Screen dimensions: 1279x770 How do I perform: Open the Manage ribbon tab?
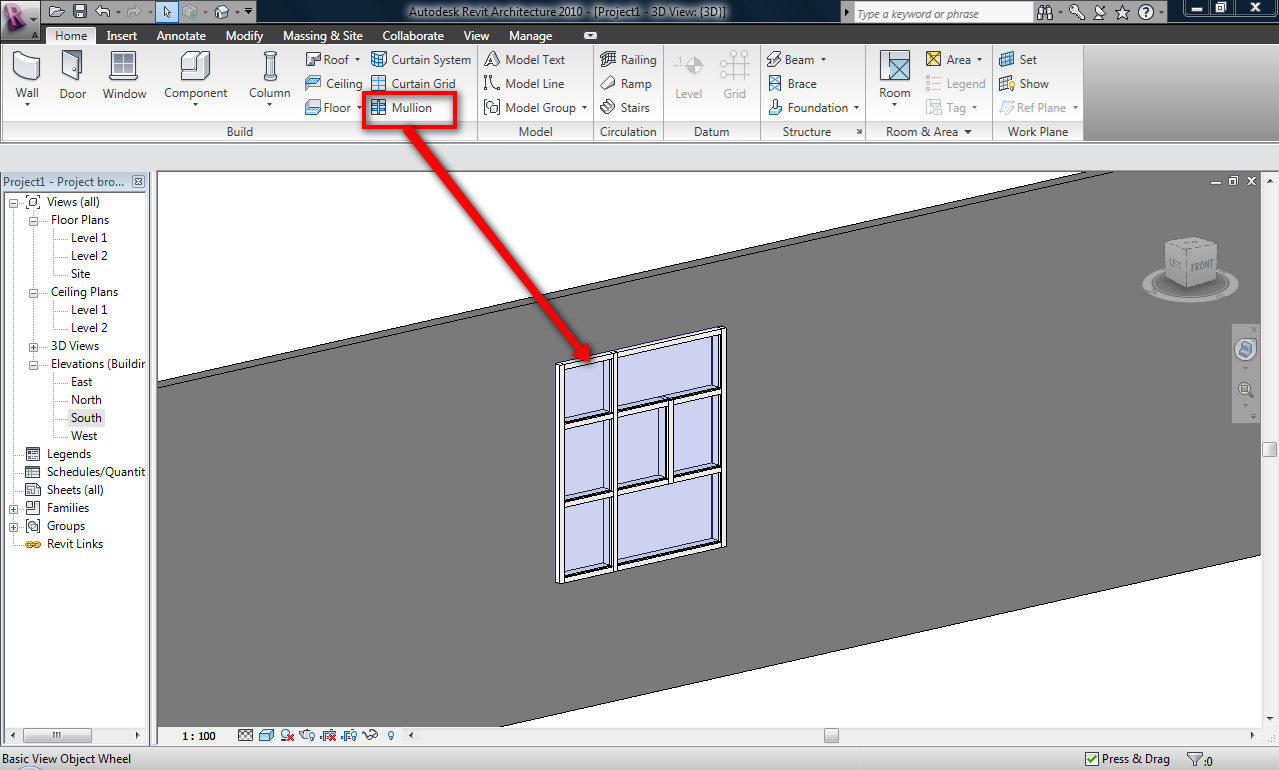pos(530,36)
